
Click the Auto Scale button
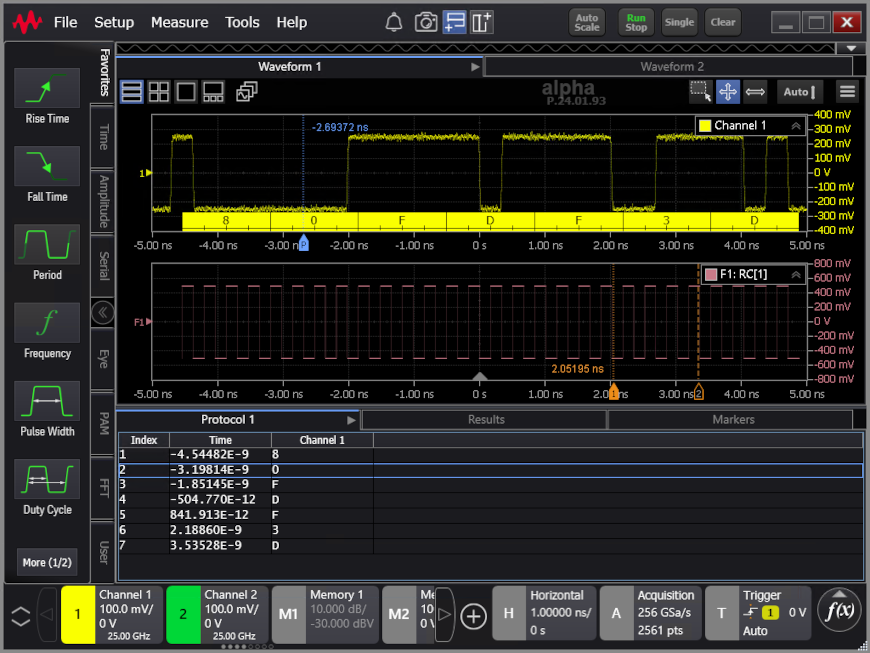pos(587,22)
